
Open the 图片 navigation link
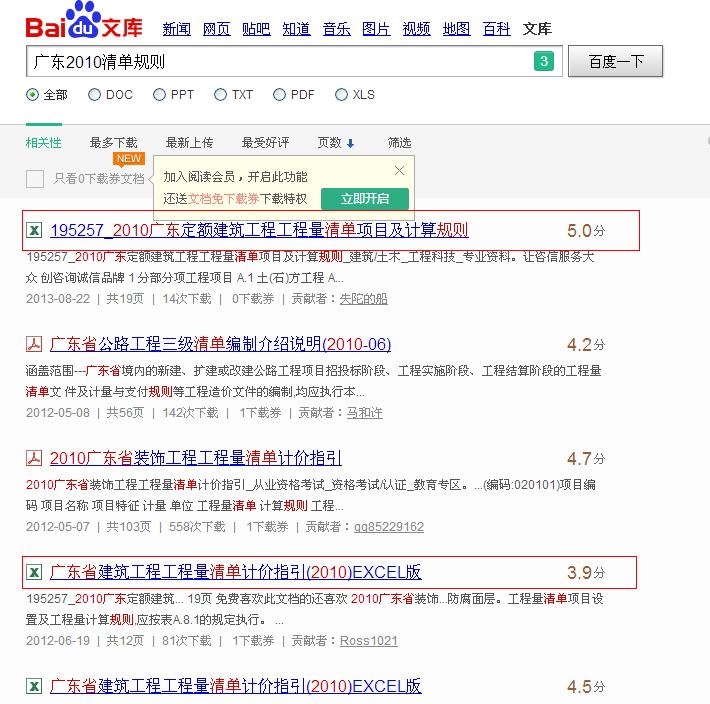click(376, 29)
